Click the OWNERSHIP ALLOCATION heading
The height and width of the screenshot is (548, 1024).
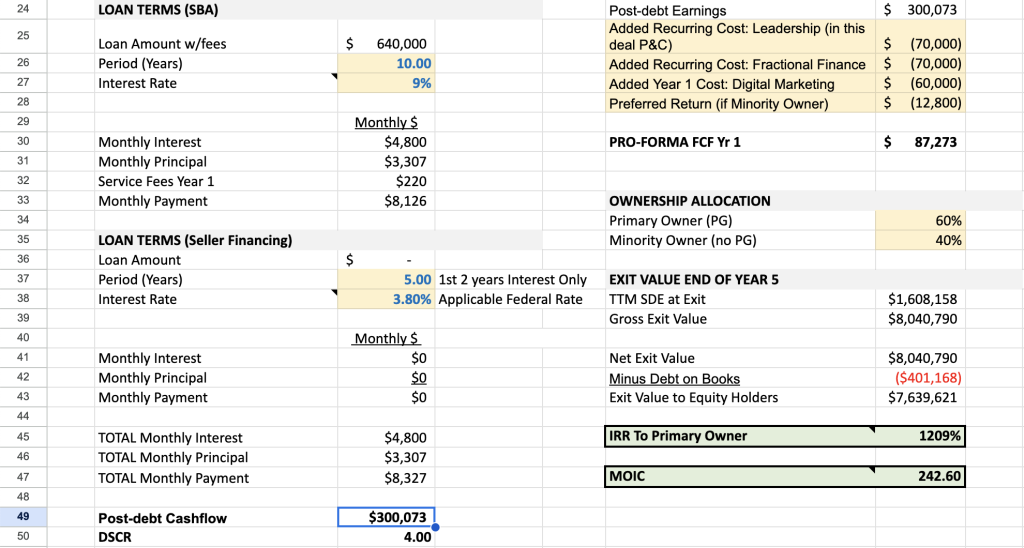point(690,201)
